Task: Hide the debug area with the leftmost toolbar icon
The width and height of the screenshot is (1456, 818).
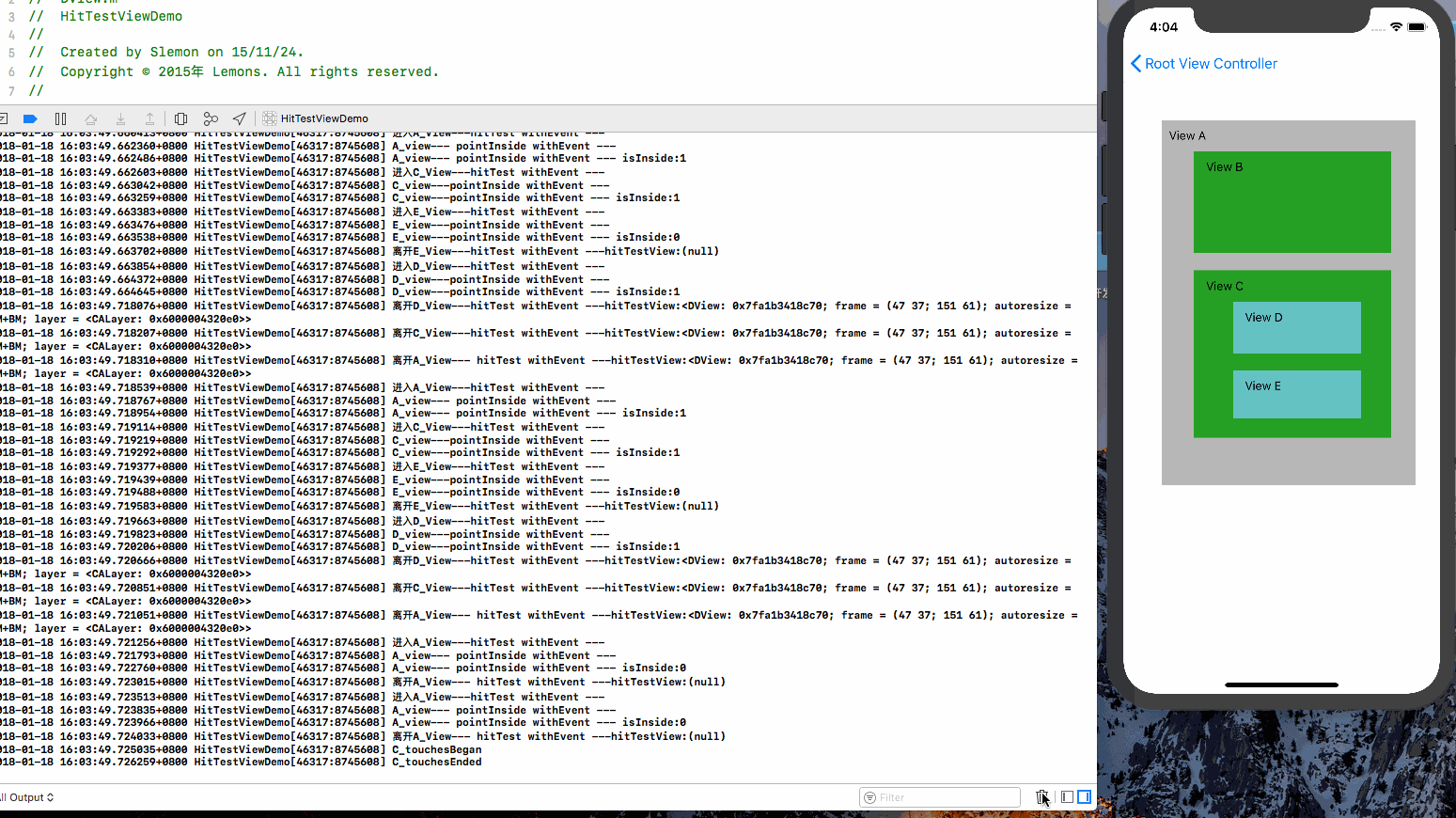Action: (x=4, y=118)
